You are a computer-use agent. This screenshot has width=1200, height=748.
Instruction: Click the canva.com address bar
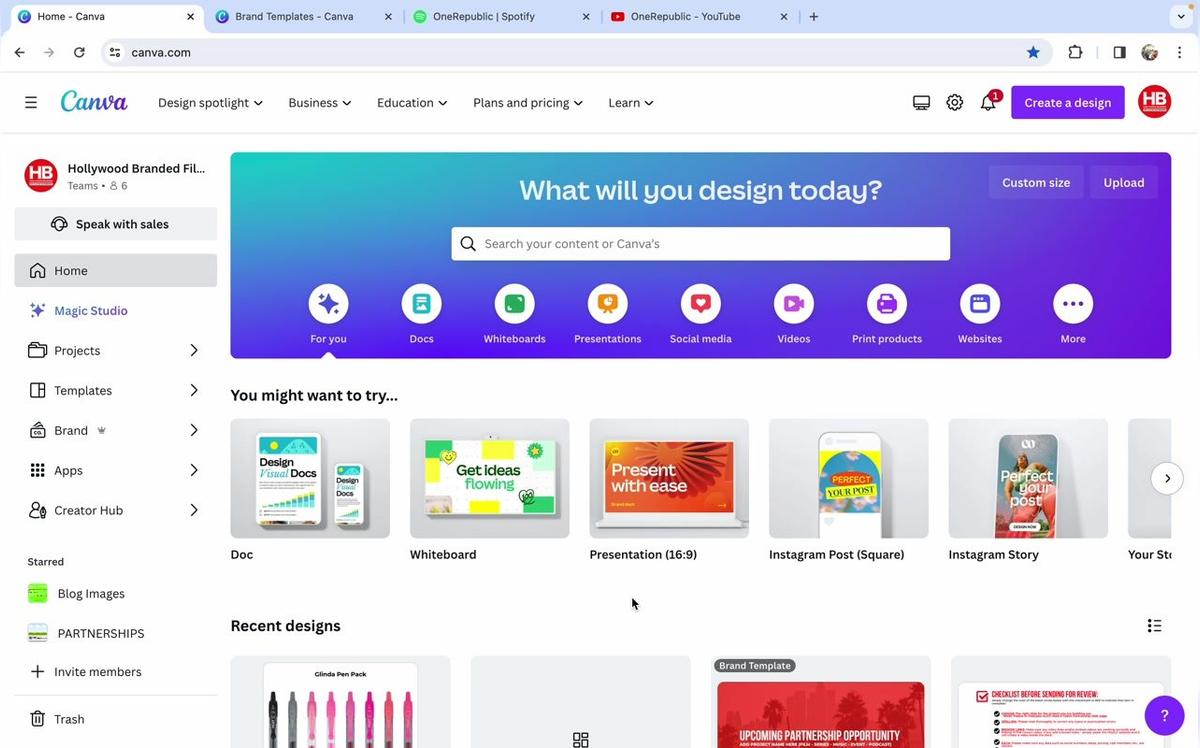pyautogui.click(x=575, y=52)
